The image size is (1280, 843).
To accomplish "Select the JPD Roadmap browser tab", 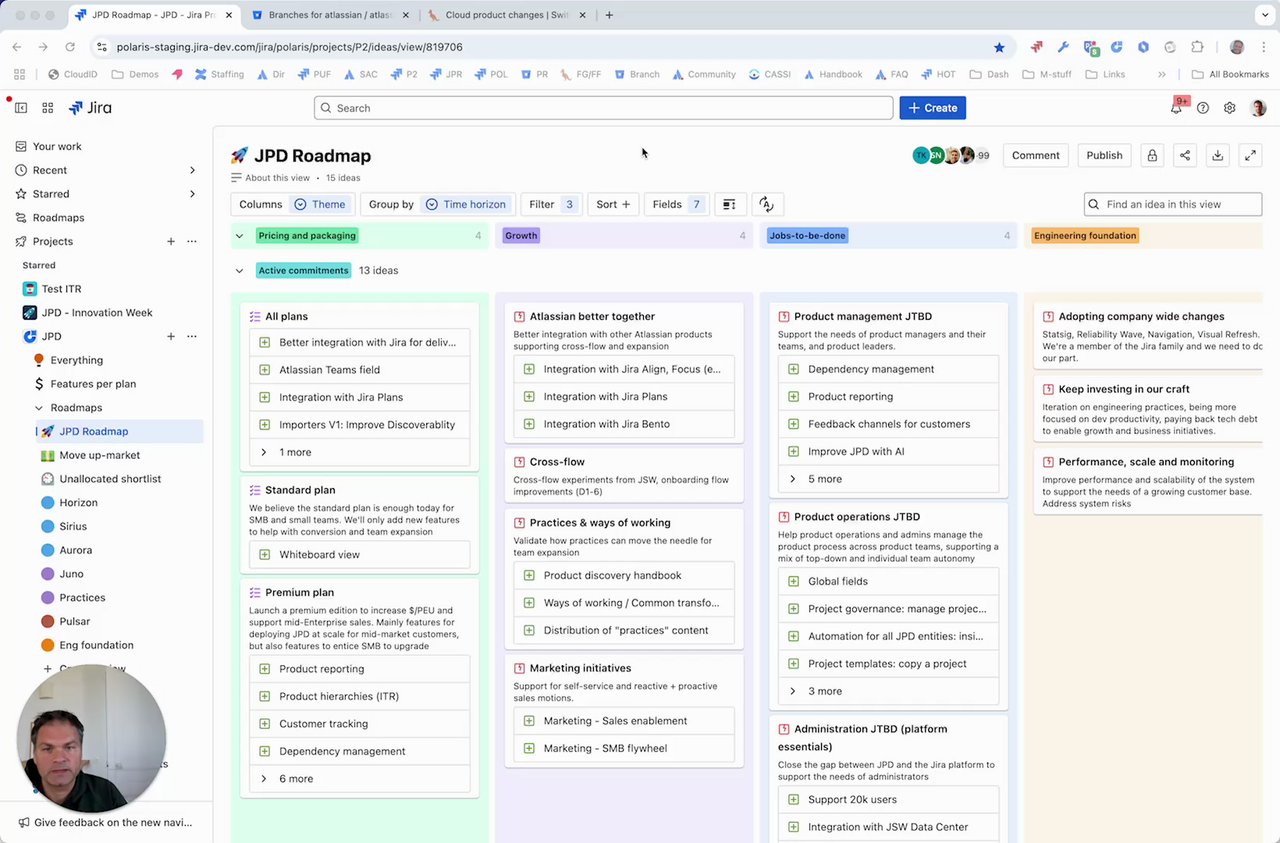I will (153, 15).
